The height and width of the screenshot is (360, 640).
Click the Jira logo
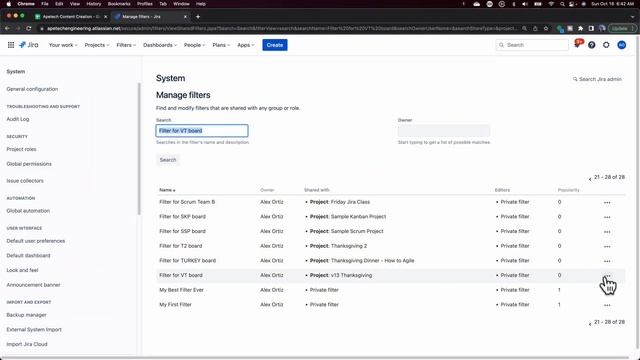29,45
